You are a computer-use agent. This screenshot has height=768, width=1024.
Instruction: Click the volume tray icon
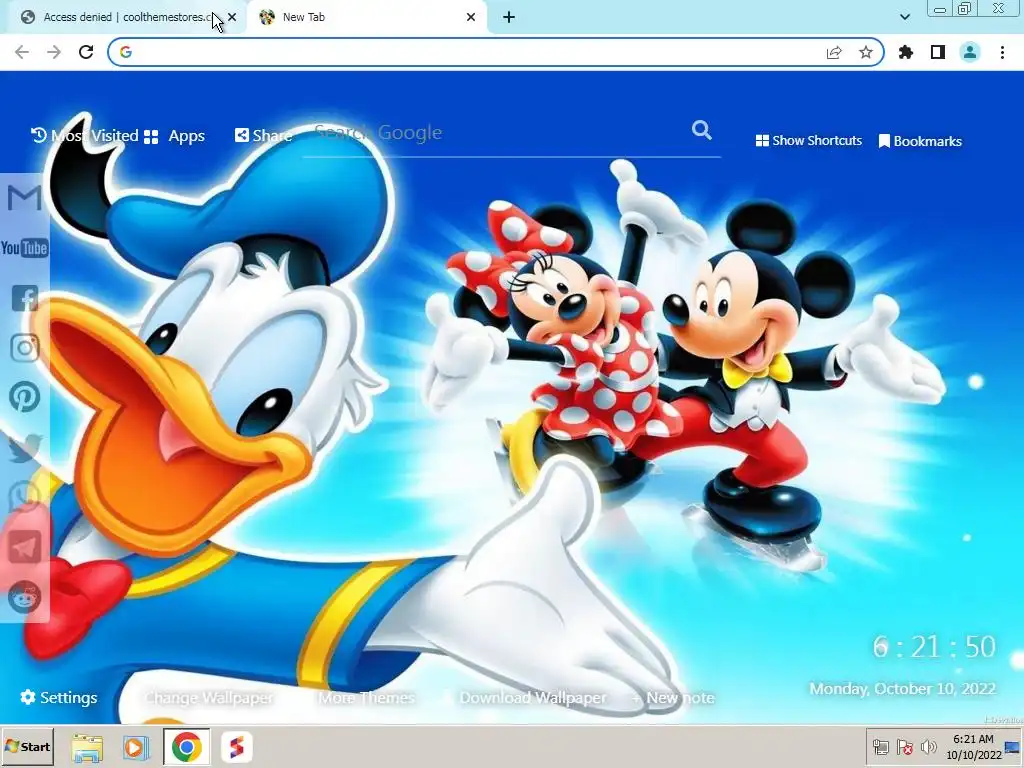point(928,747)
